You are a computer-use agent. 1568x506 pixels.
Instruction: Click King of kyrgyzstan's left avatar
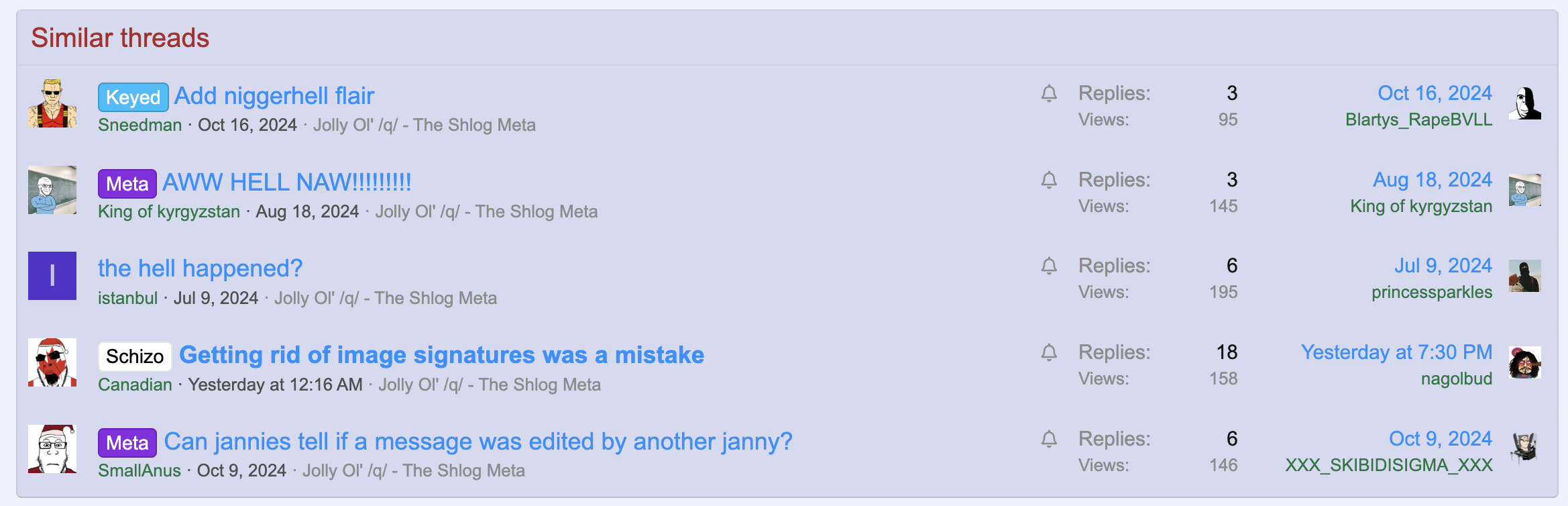point(52,190)
